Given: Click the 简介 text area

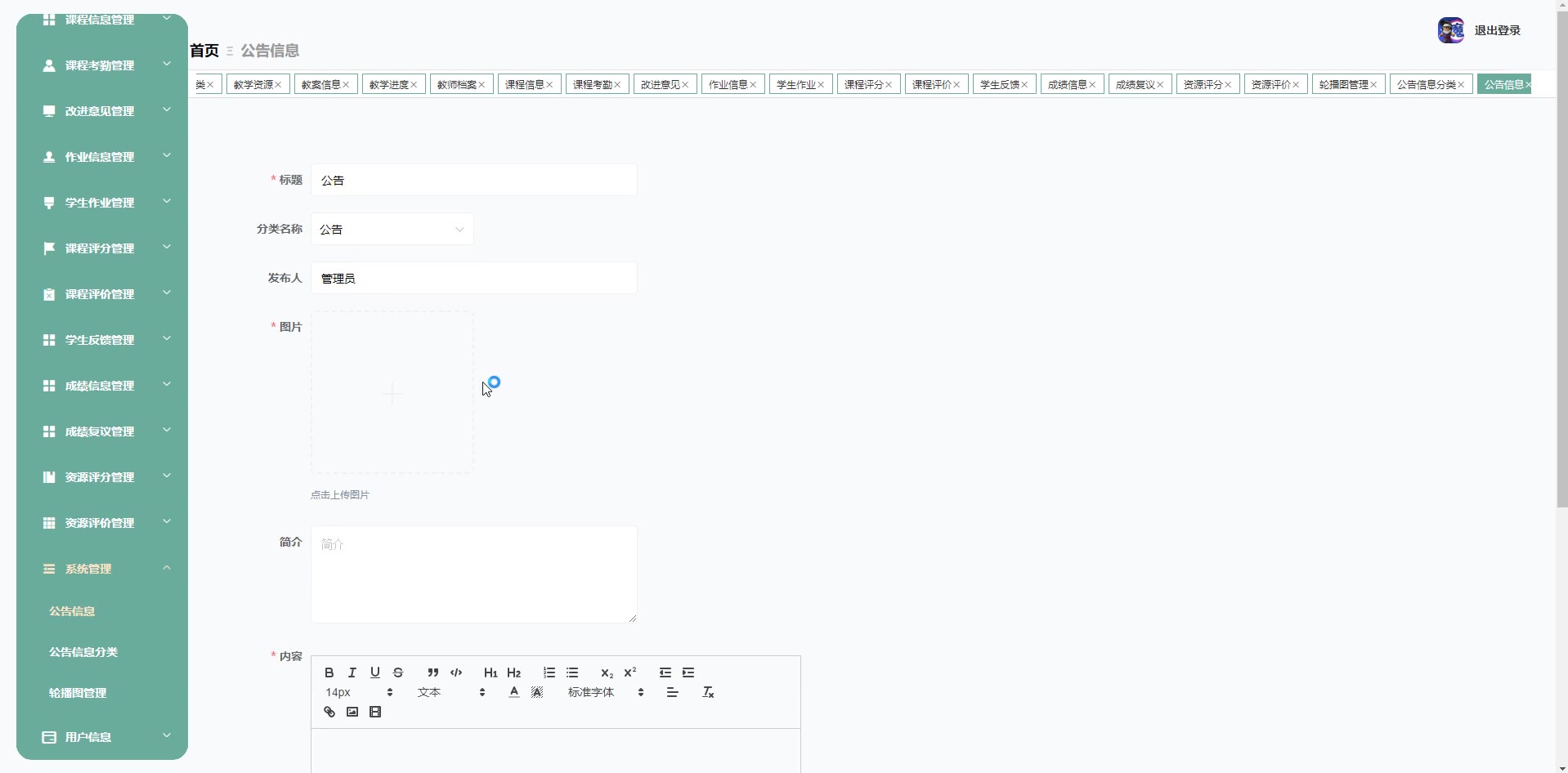Looking at the screenshot, I should [474, 574].
